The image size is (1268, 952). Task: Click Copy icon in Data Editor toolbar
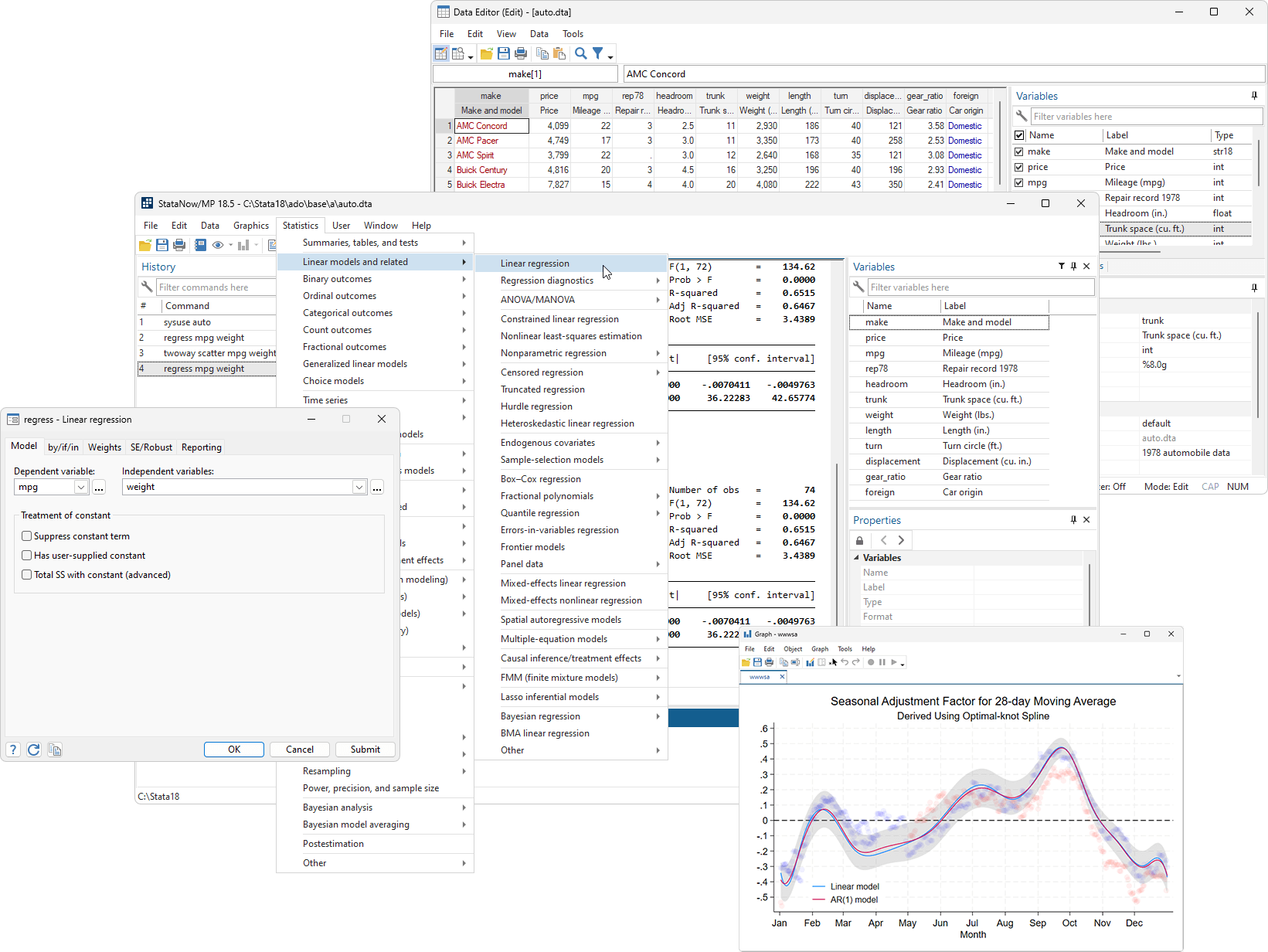point(542,53)
